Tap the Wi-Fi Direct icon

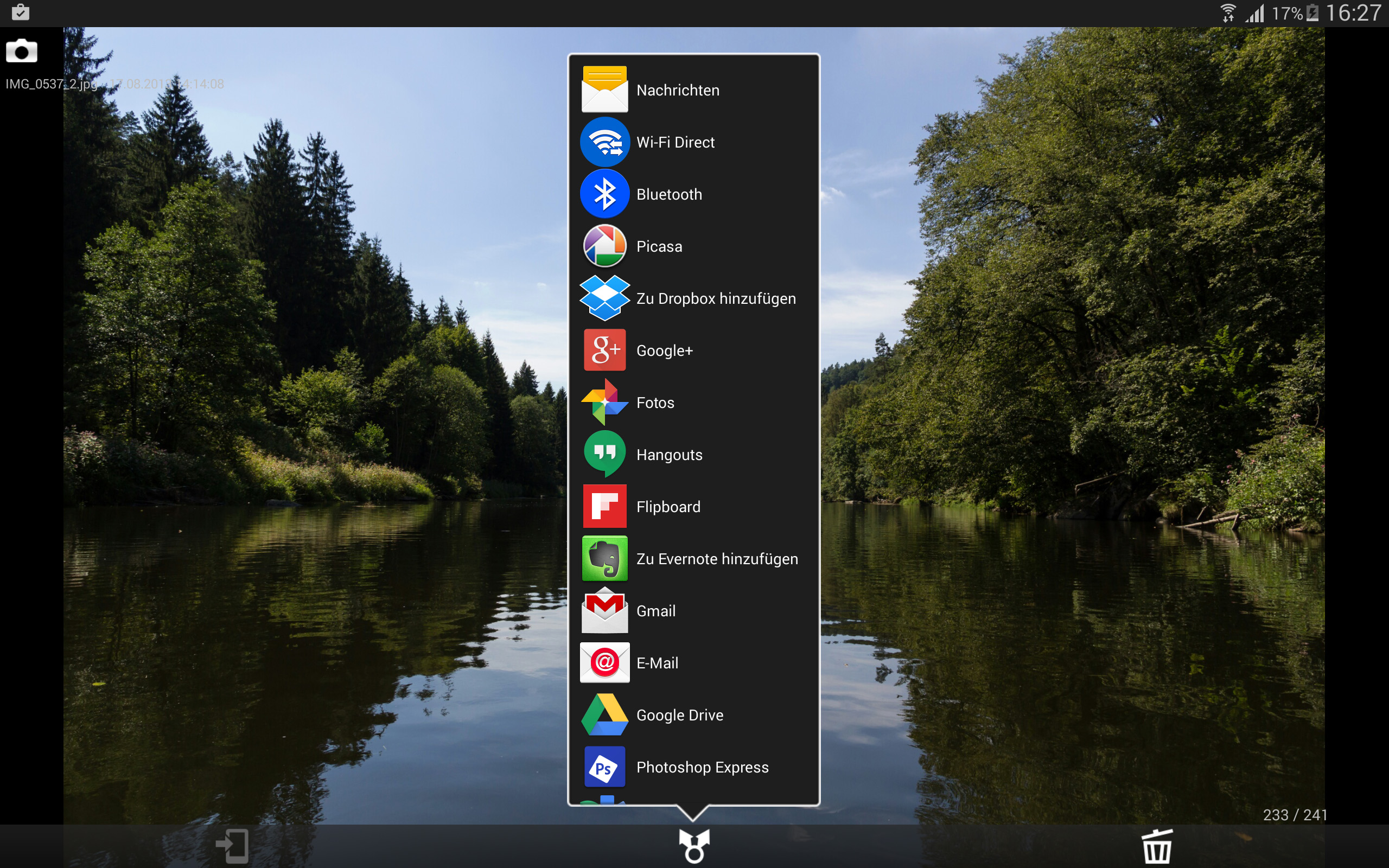tap(604, 142)
